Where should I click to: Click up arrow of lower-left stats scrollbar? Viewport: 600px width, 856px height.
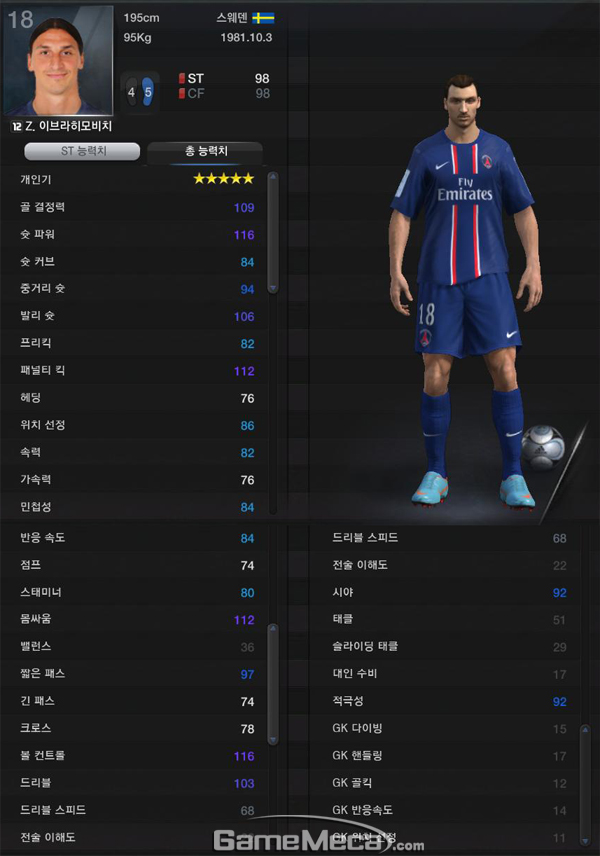coord(273,629)
